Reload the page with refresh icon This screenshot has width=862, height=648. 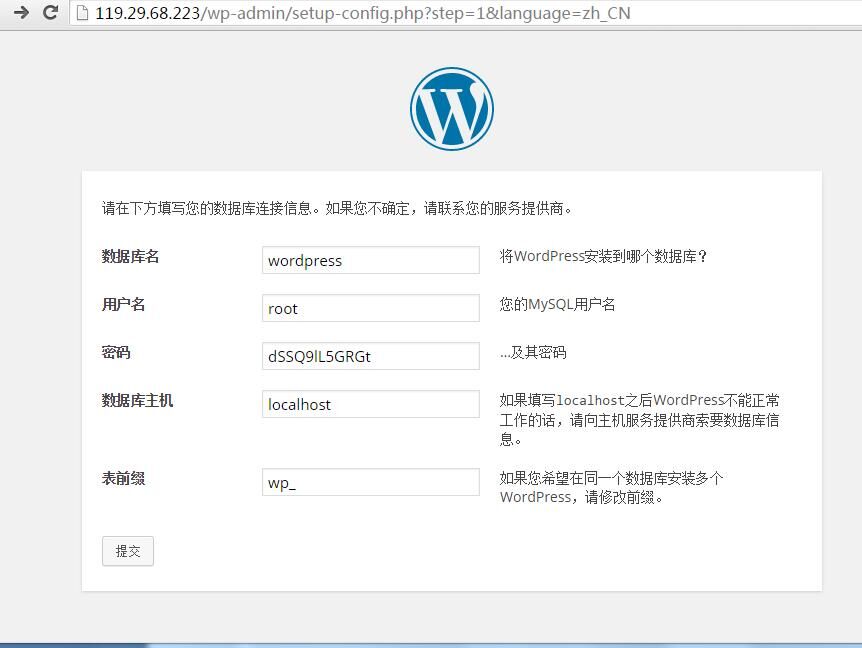51,12
